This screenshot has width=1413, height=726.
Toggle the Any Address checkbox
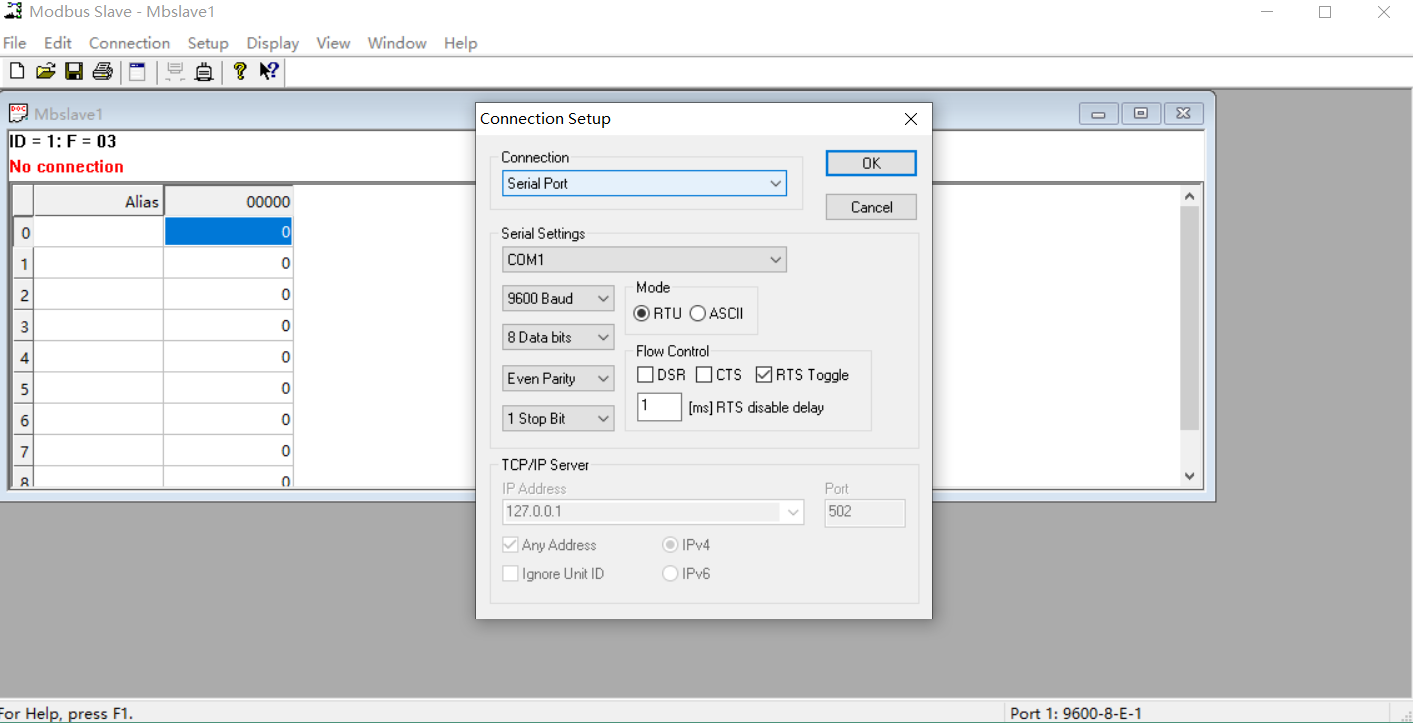510,545
